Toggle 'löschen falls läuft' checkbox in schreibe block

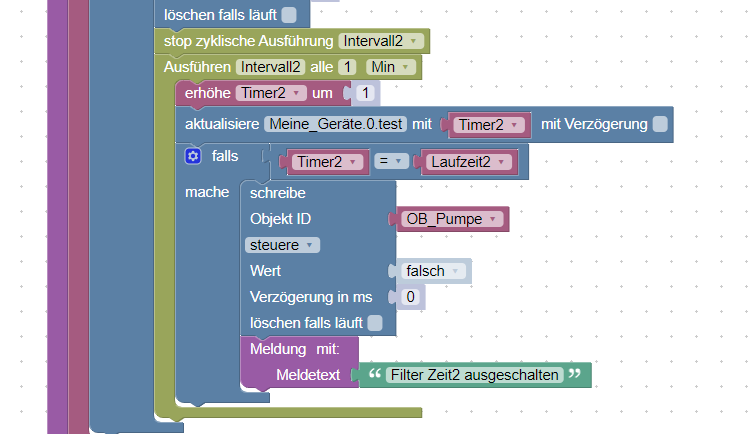click(x=375, y=323)
